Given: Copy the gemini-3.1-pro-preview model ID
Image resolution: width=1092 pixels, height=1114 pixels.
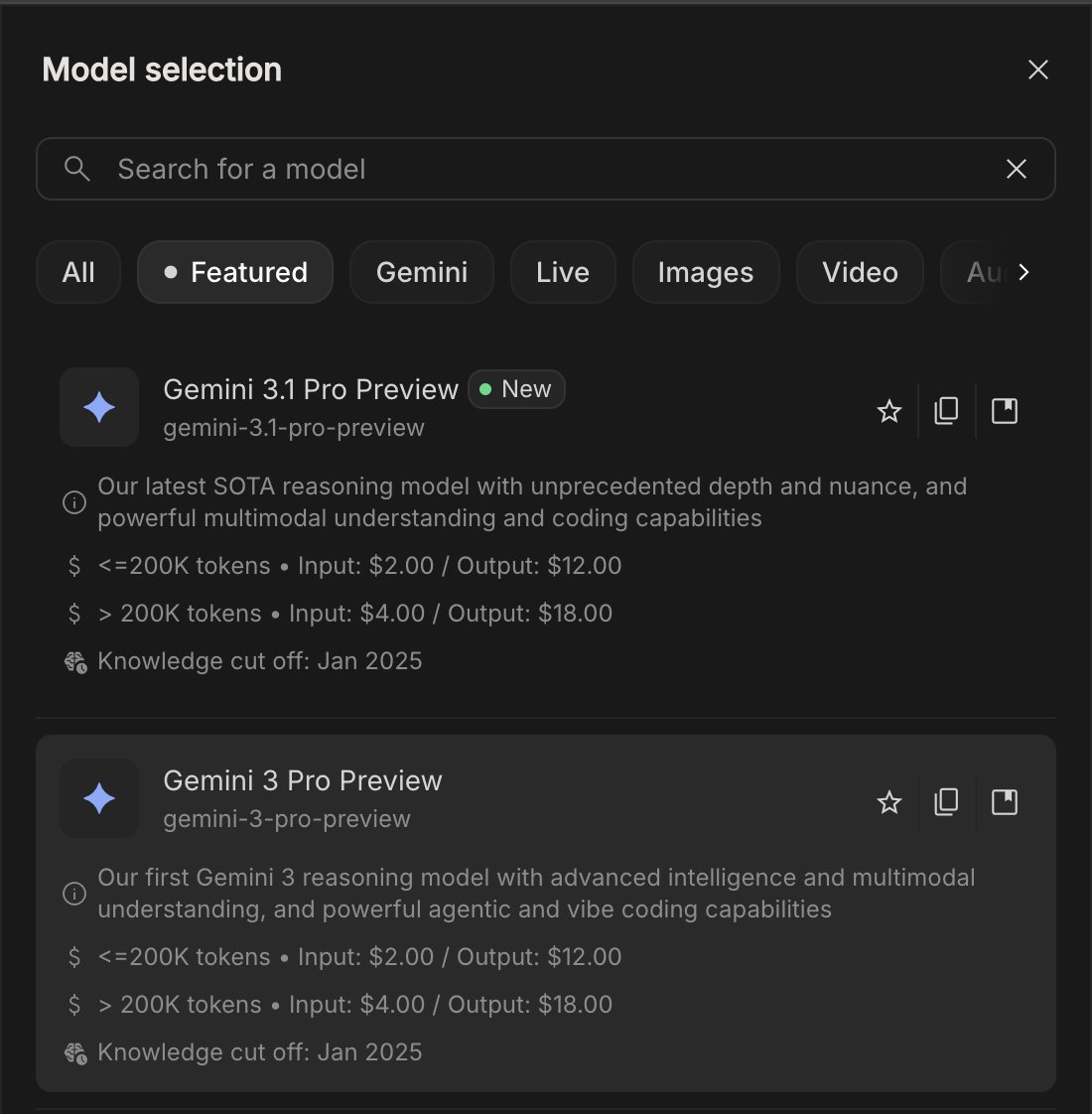Looking at the screenshot, I should (x=946, y=411).
